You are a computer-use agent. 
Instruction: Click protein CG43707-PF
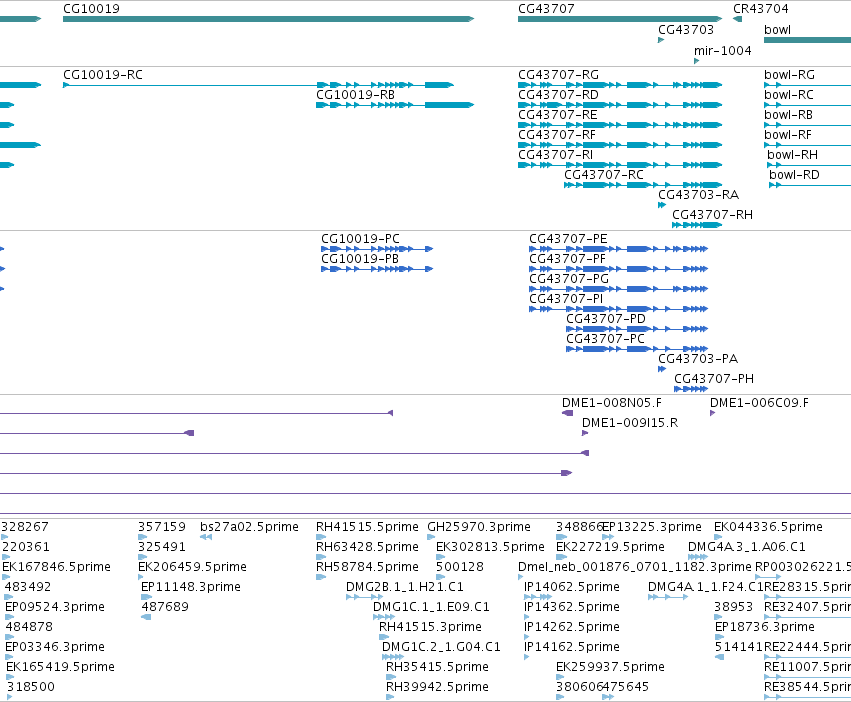[x=619, y=269]
